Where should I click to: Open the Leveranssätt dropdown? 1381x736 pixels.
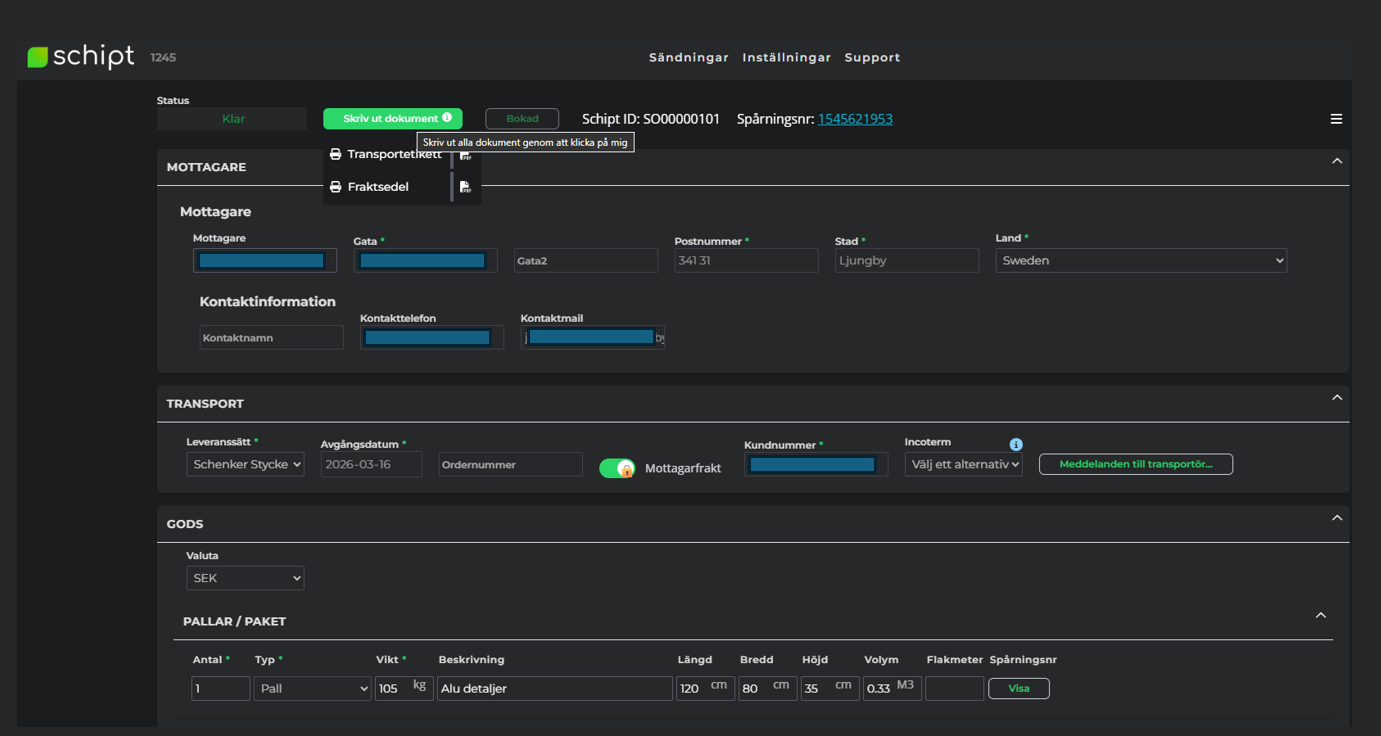tap(245, 464)
